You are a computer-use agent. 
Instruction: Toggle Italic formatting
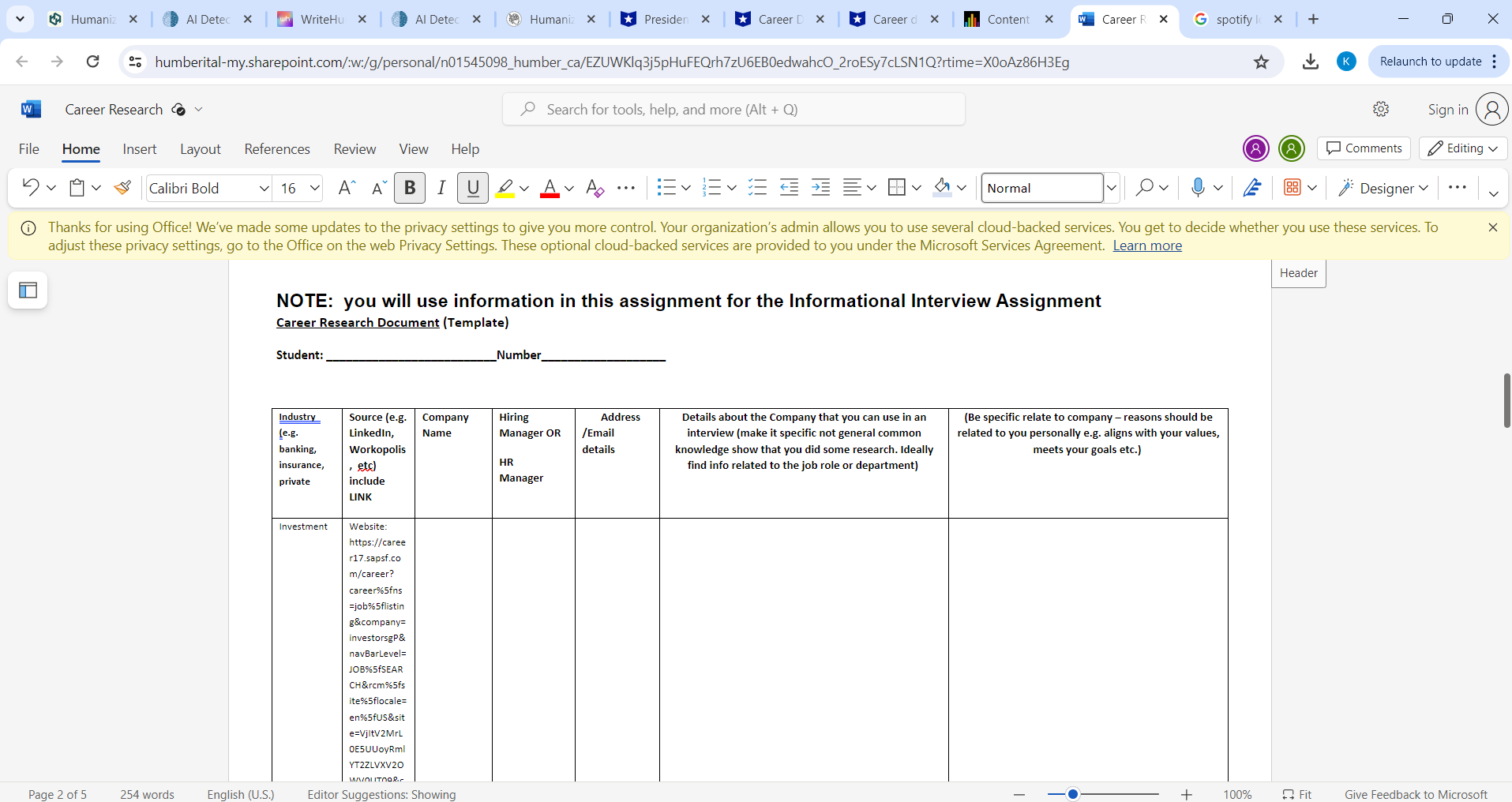[x=441, y=188]
